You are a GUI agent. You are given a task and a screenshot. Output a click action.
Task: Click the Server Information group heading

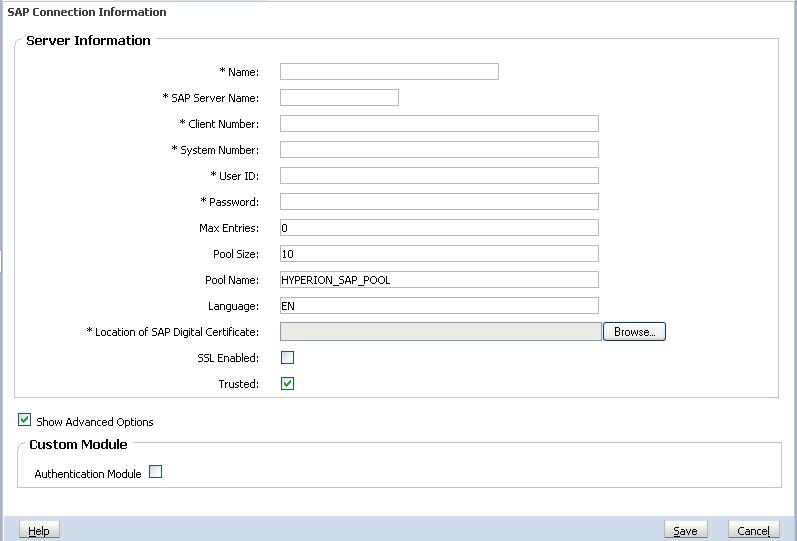[88, 41]
